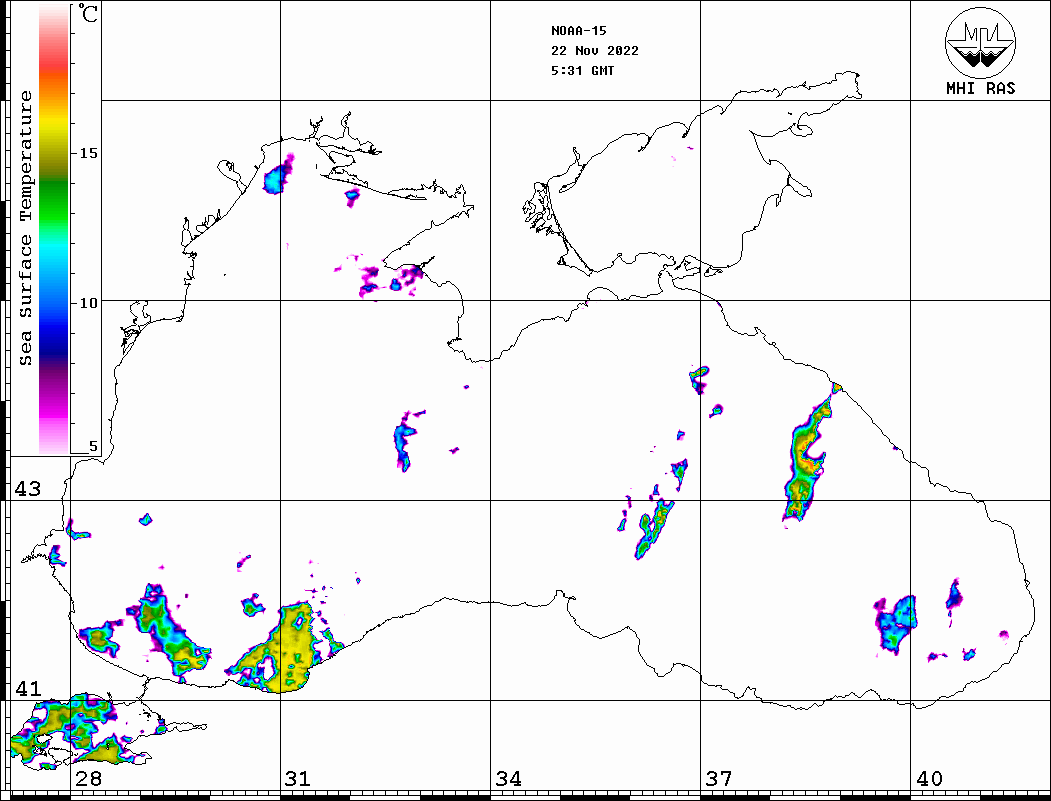The width and height of the screenshot is (1051, 801).
Task: Click the 'Sea Surface Temperature' legend title
Action: [26, 228]
